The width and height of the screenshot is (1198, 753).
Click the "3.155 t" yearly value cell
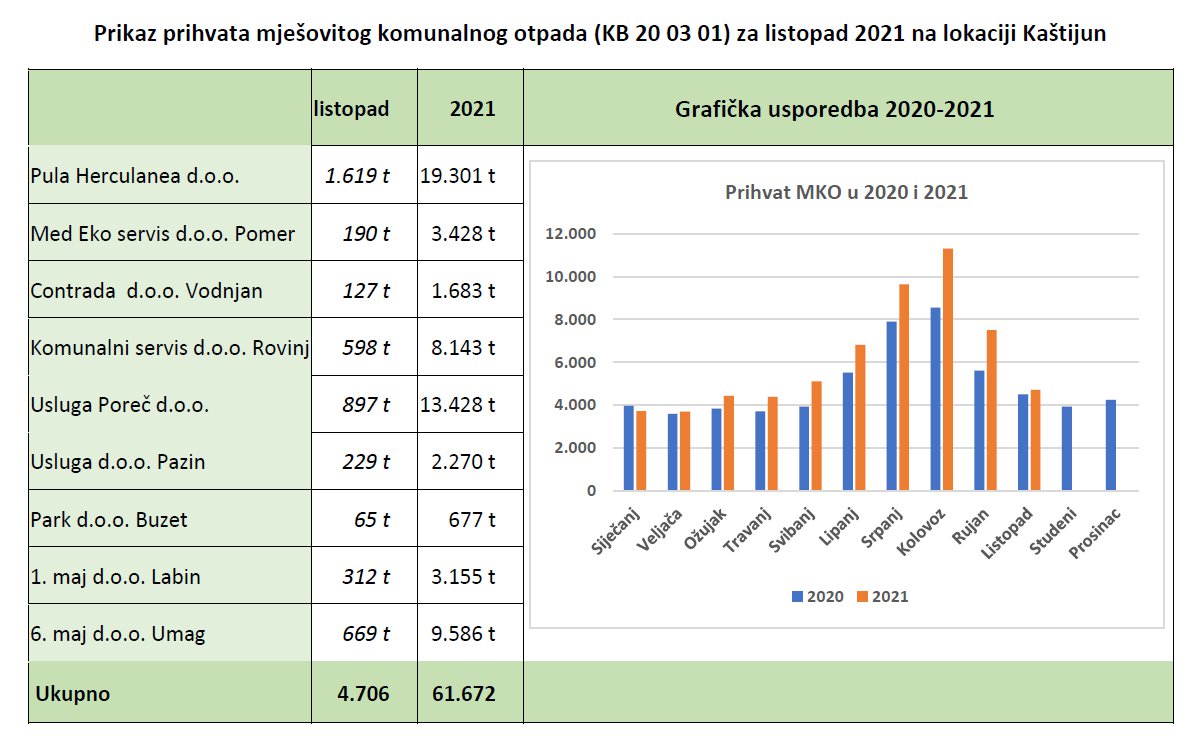(x=463, y=576)
